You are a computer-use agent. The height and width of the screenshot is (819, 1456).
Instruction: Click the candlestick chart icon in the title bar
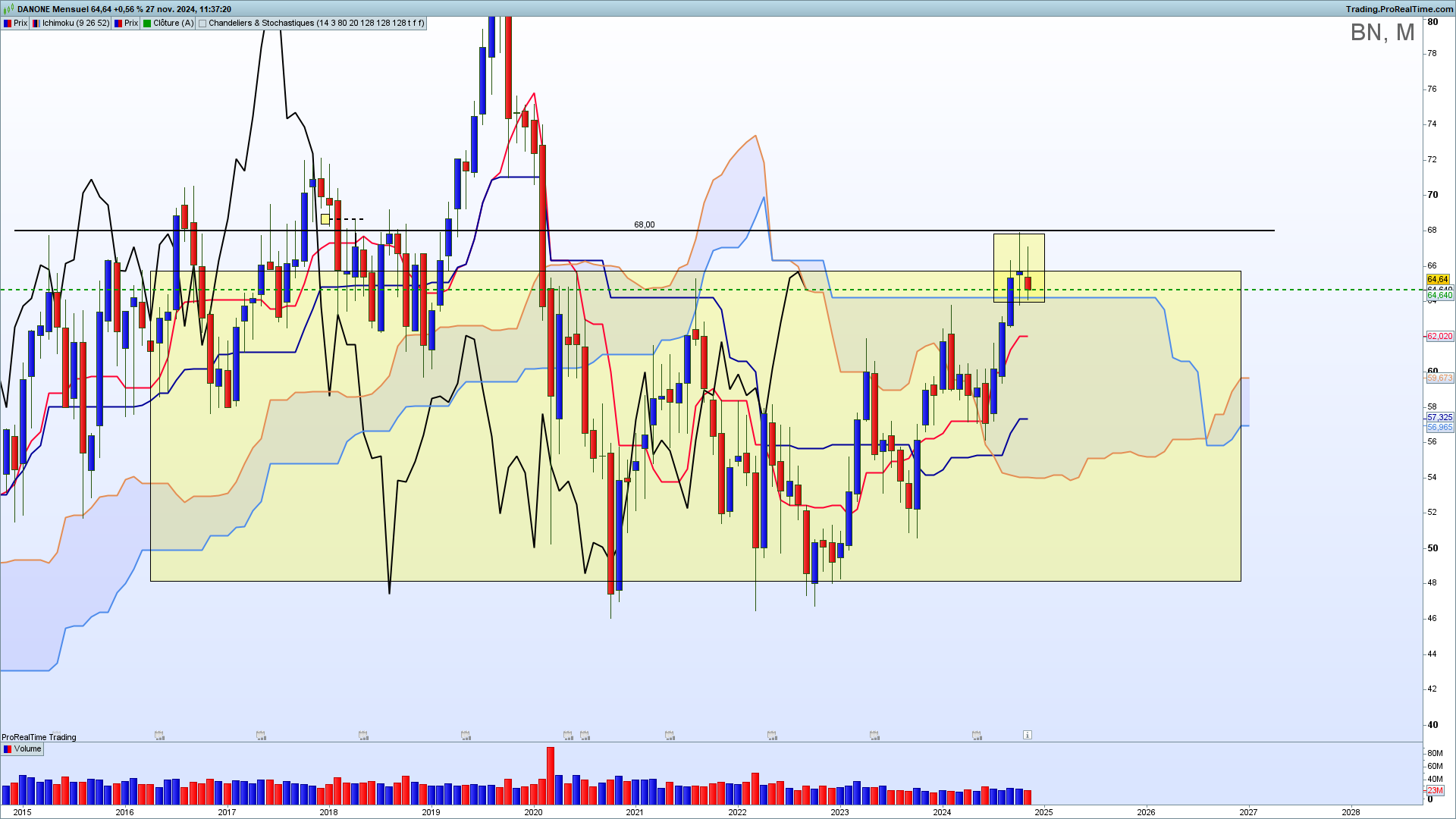8,9
